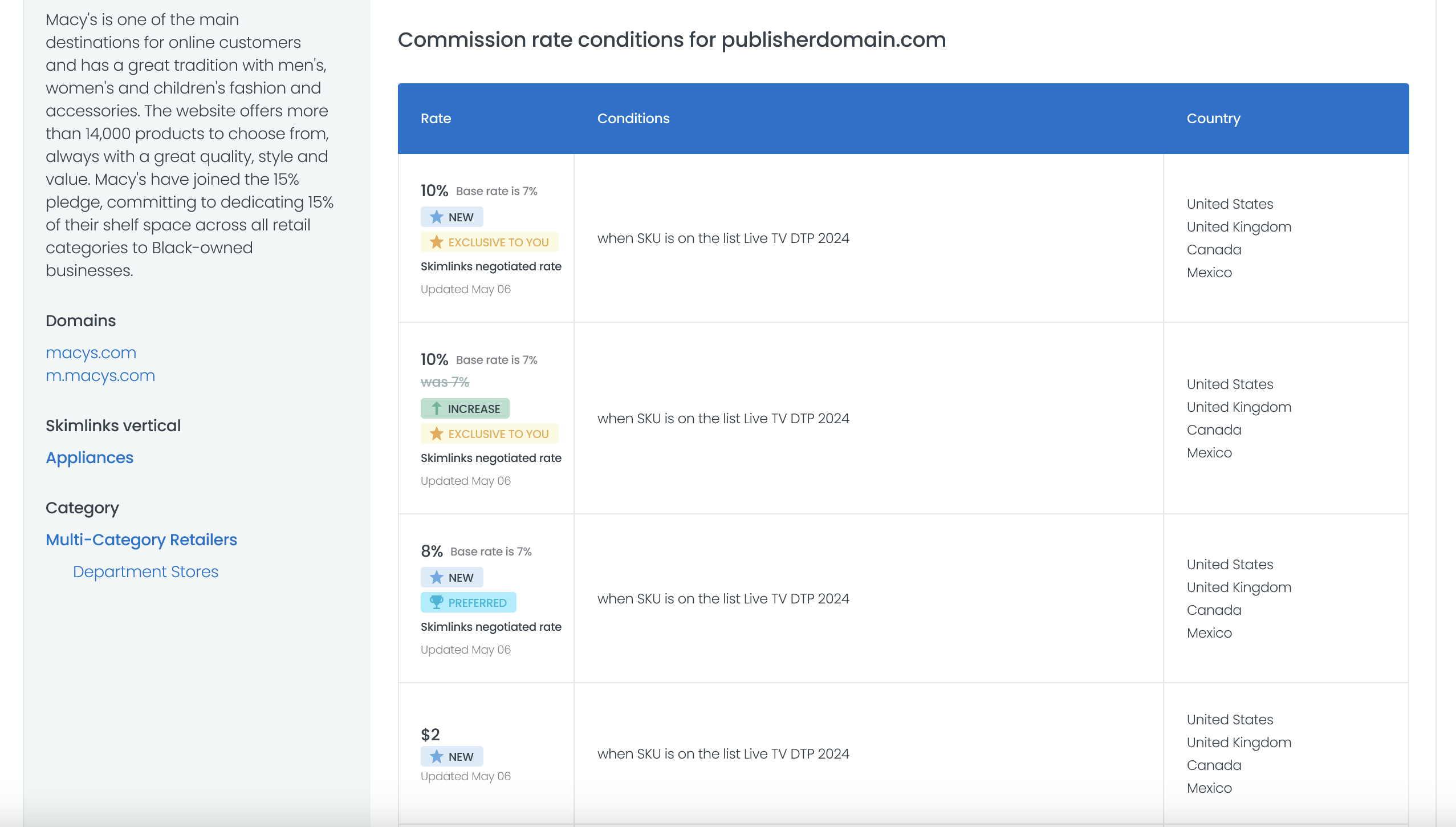Click the trophy icon in the PREFERRED badge

tap(437, 602)
